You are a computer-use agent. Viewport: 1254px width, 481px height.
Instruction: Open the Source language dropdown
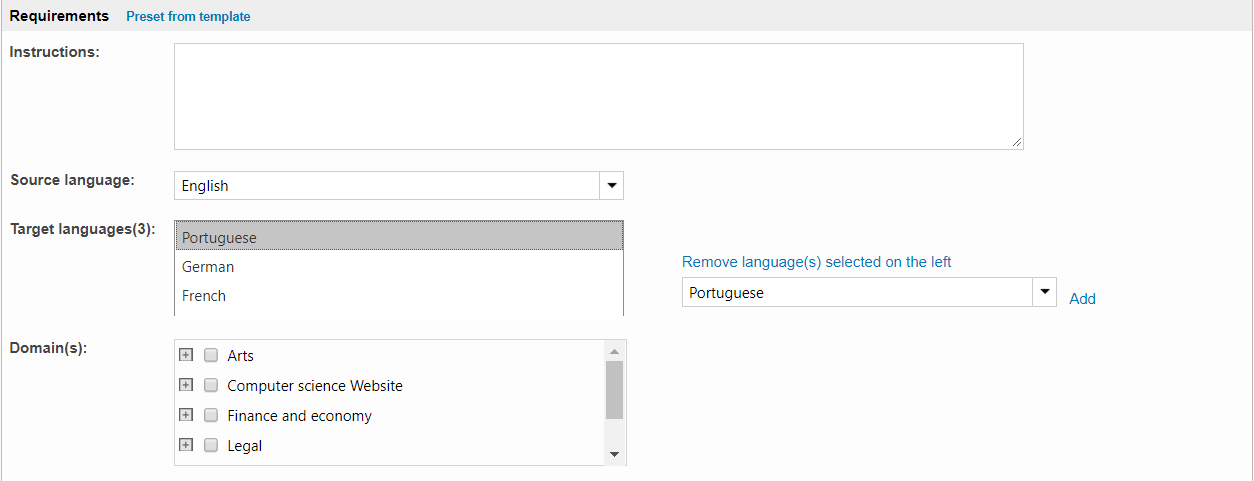coord(611,186)
